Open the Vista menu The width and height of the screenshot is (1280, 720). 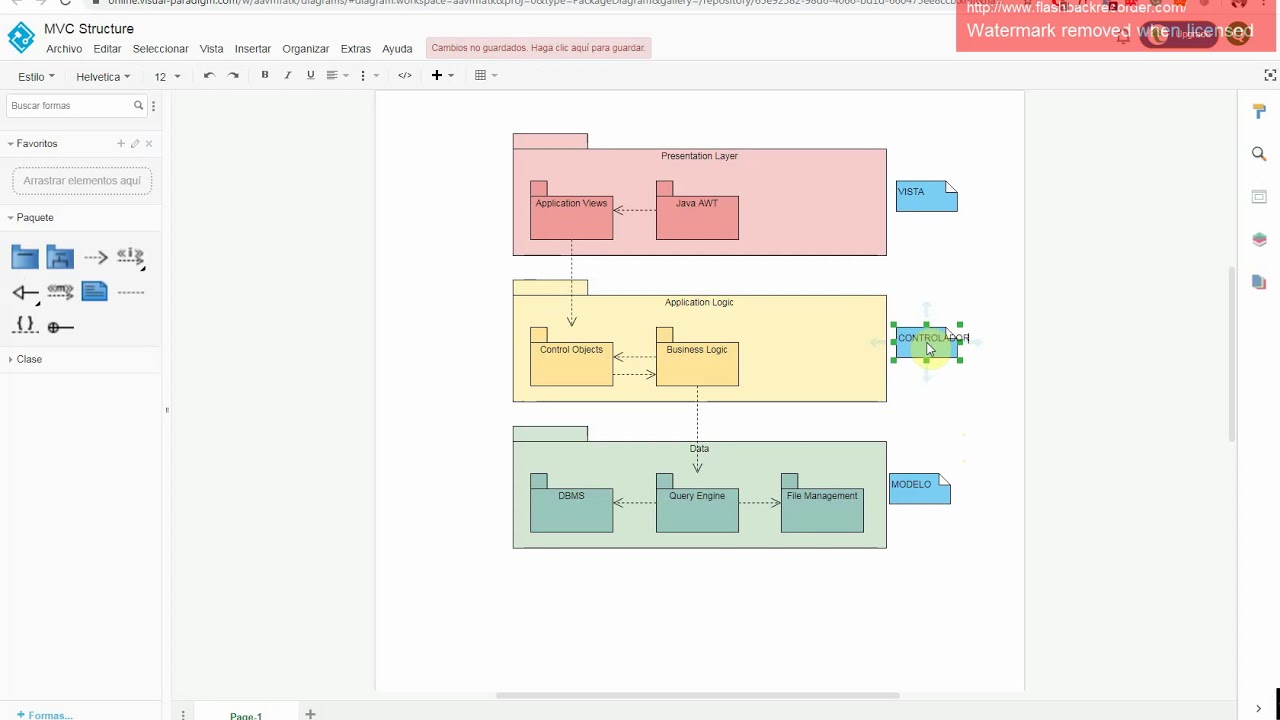tap(211, 49)
